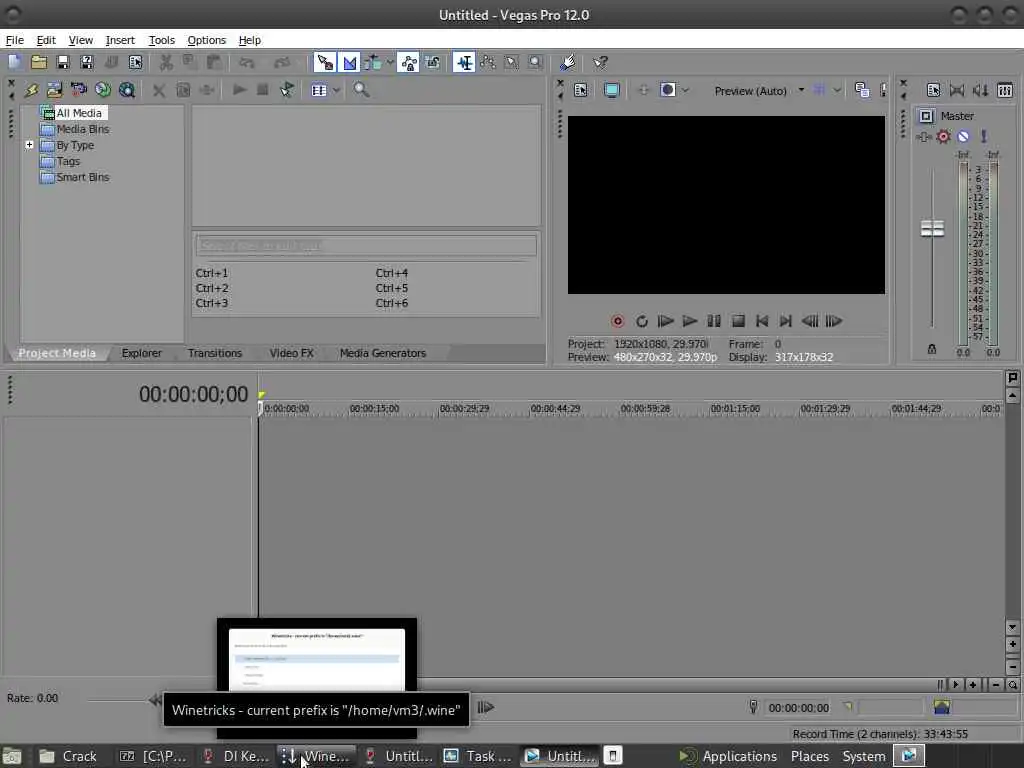Toggle Loop Playback in preview transport
Viewport: 1024px width, 768px height.
(641, 321)
